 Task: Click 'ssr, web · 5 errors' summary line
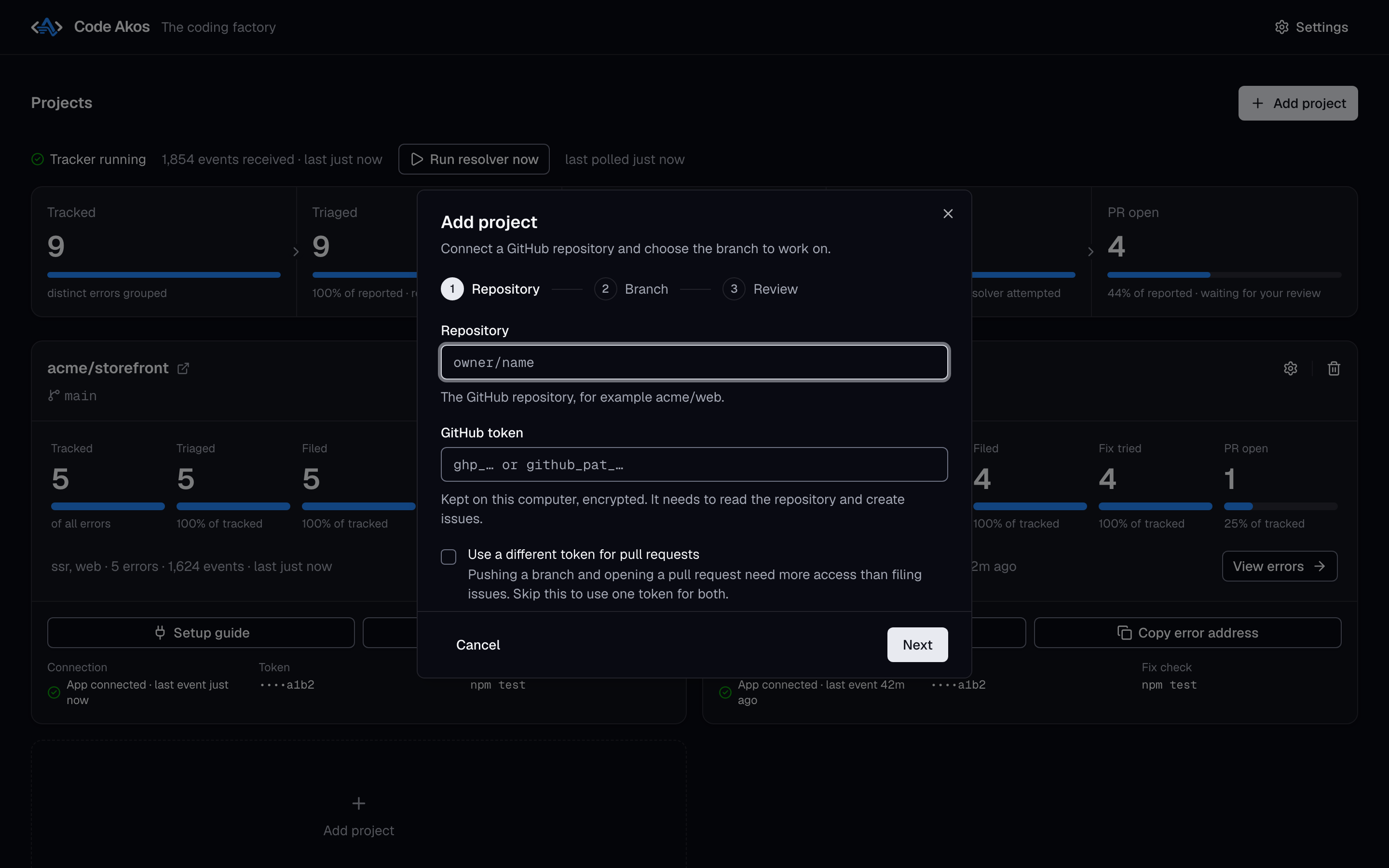tap(191, 566)
